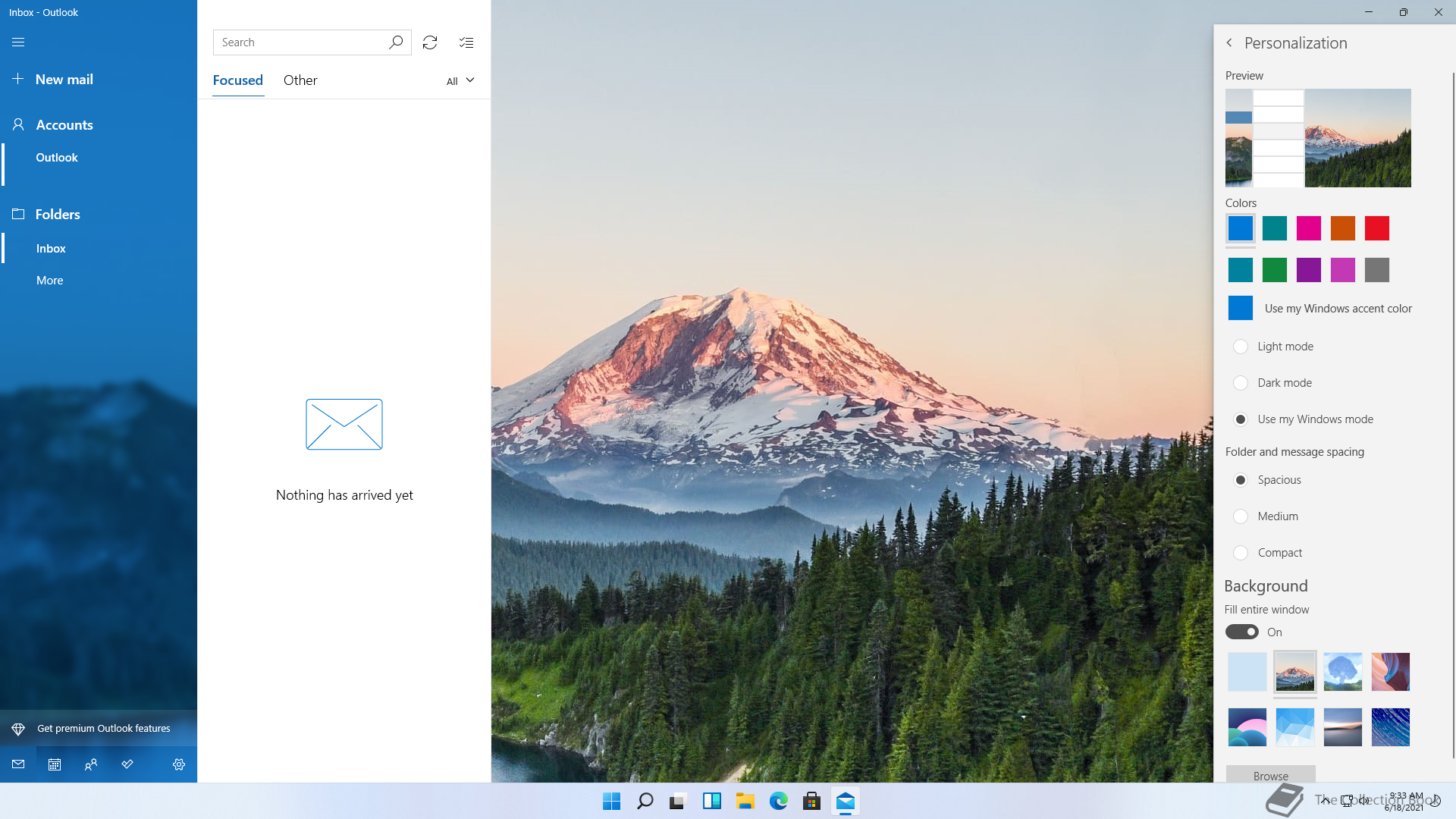The width and height of the screenshot is (1456, 819).
Task: Click the Browse button for background
Action: [x=1271, y=774]
